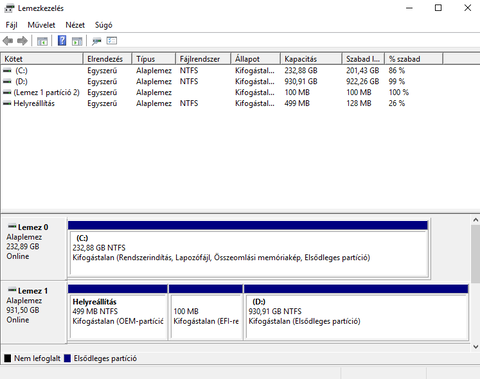Open the Súgó menu
This screenshot has width=480, height=379.
point(103,25)
